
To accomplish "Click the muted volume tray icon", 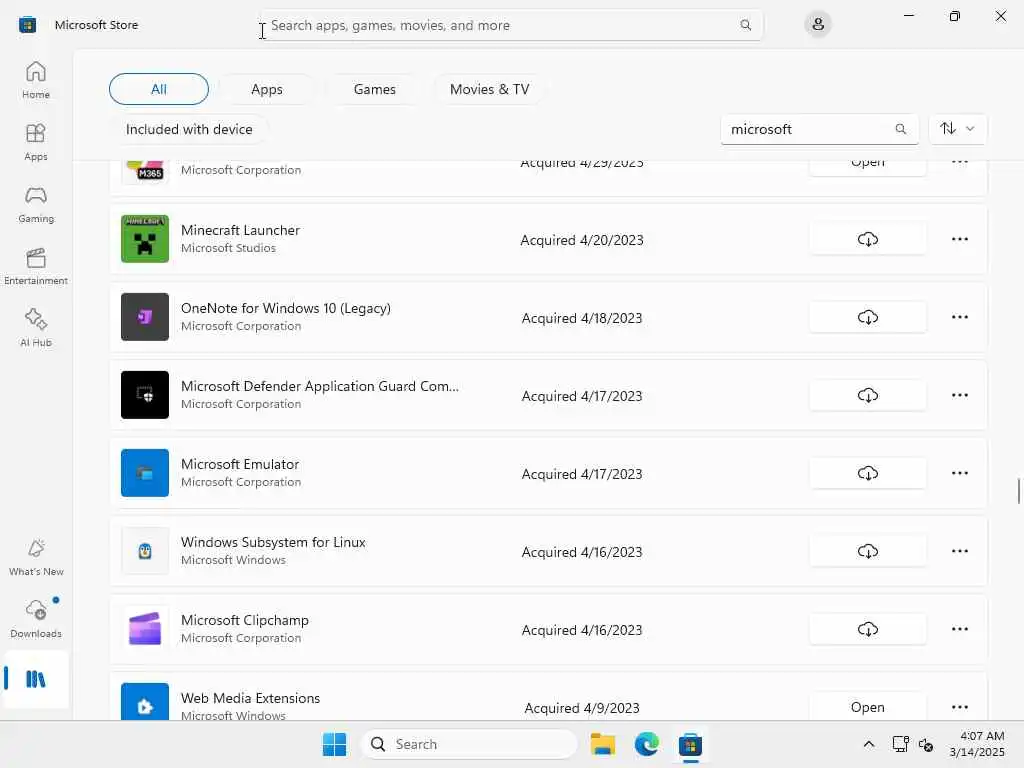I will point(925,744).
